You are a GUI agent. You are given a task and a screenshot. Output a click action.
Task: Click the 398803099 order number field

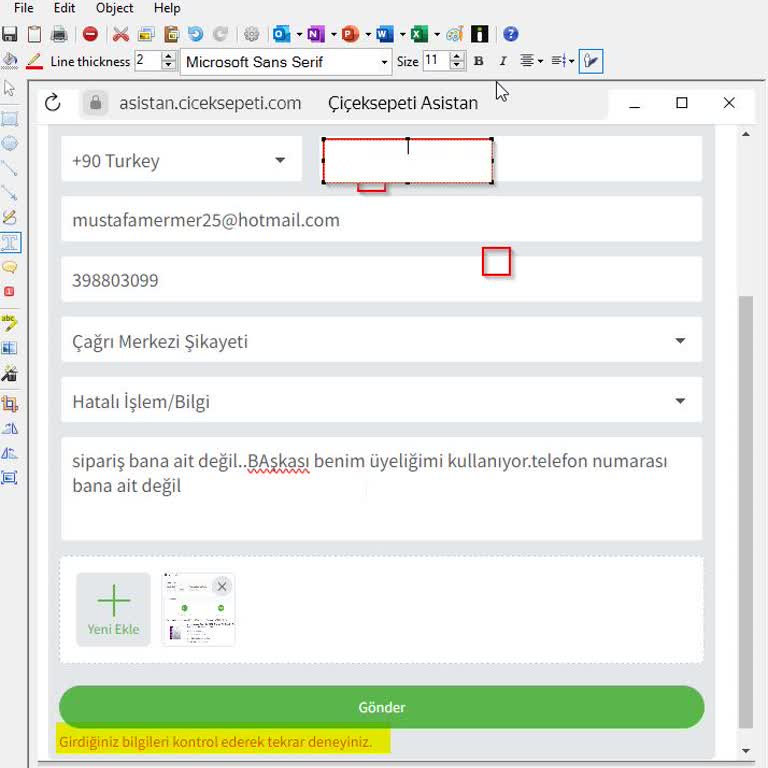[381, 280]
